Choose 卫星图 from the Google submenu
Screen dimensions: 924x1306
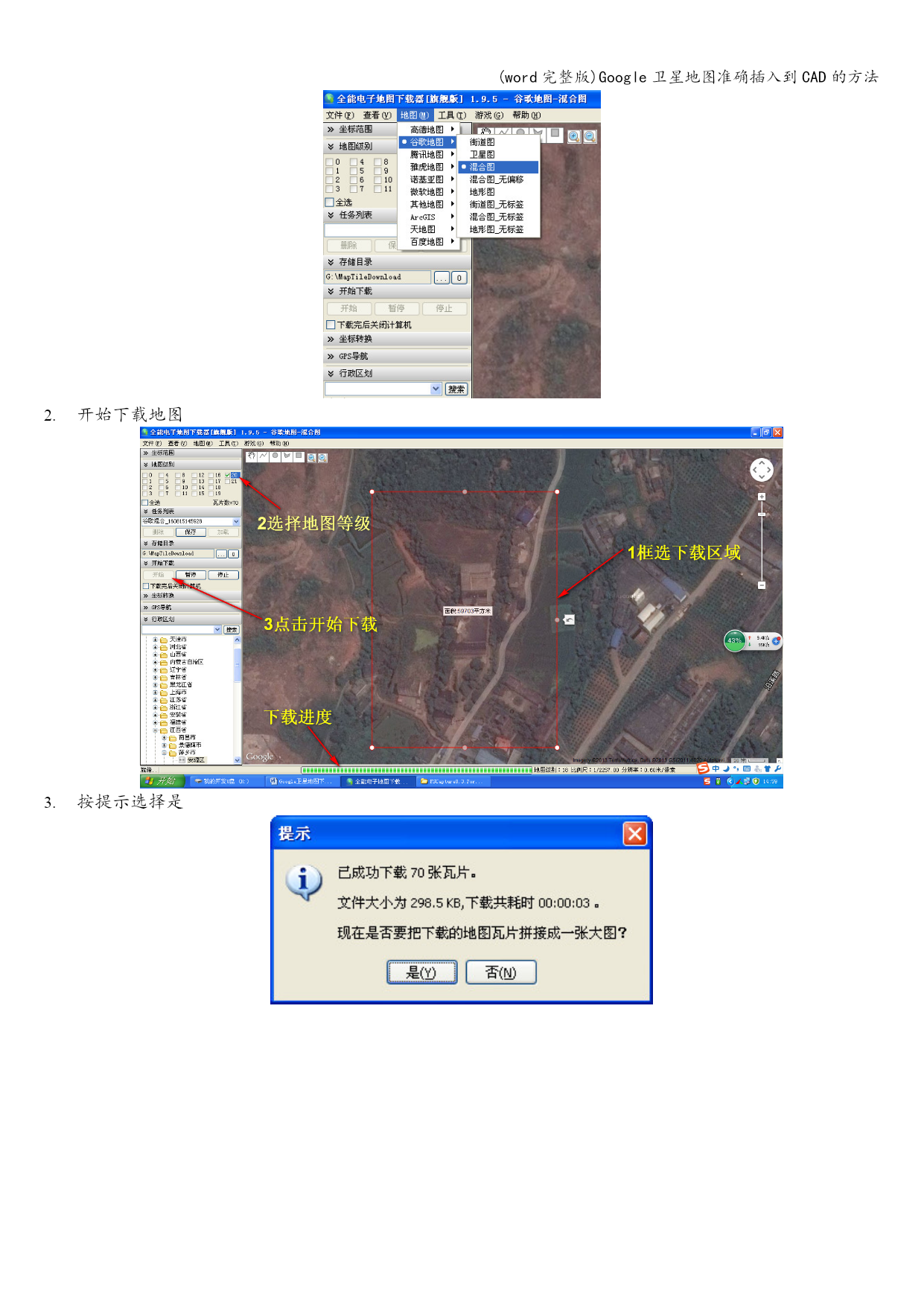click(497, 154)
